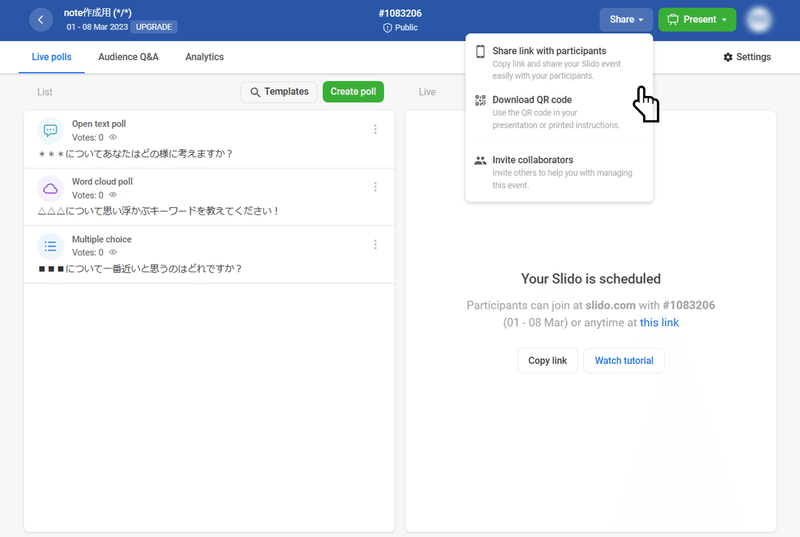Click the QR code icon in Share menu
The width and height of the screenshot is (800, 537).
point(480,100)
